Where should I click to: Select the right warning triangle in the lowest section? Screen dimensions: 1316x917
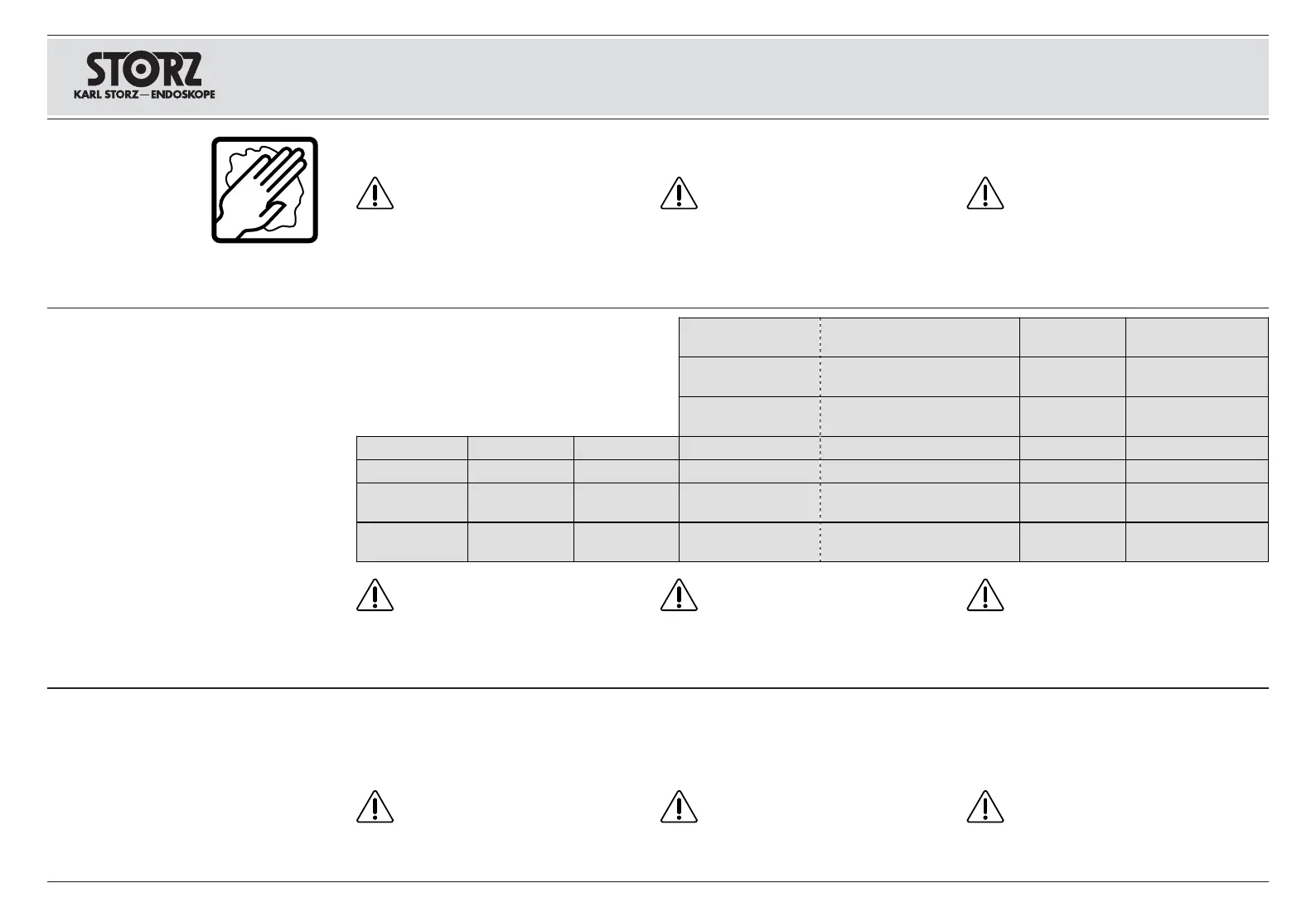click(985, 807)
